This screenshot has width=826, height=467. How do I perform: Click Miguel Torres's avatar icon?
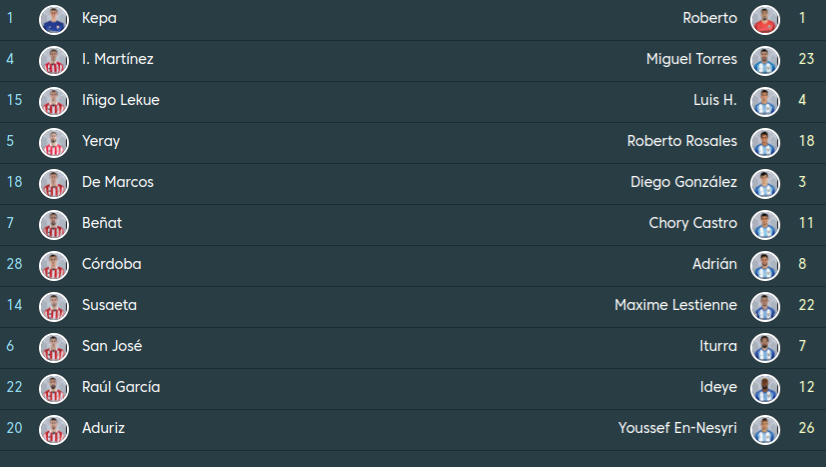click(x=765, y=60)
